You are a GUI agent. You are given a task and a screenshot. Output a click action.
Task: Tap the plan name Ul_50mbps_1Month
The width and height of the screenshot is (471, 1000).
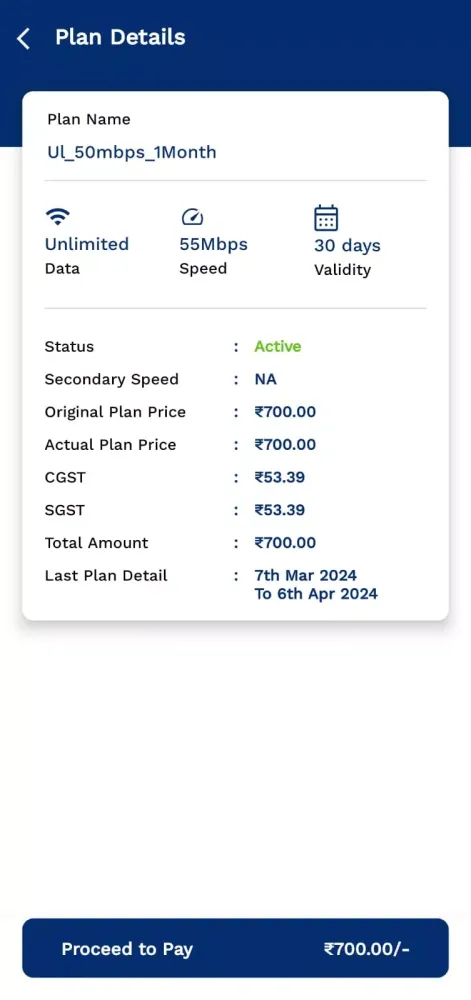pos(132,152)
